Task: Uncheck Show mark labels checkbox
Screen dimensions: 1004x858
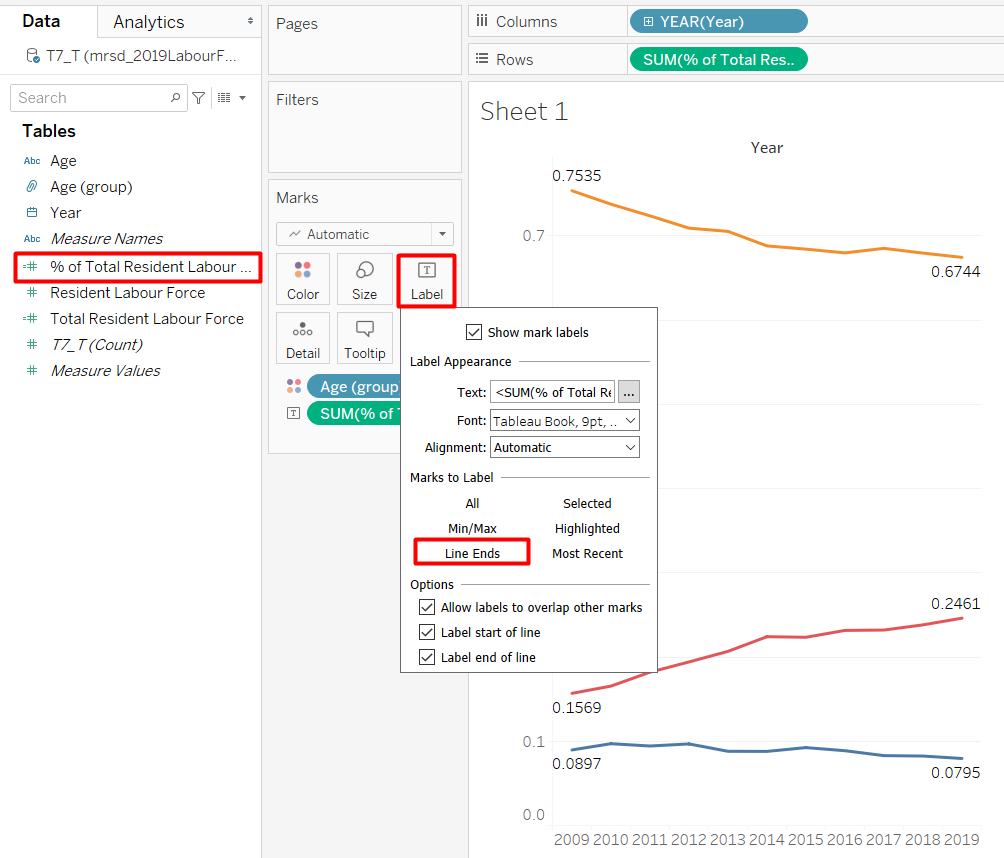Action: (x=474, y=332)
